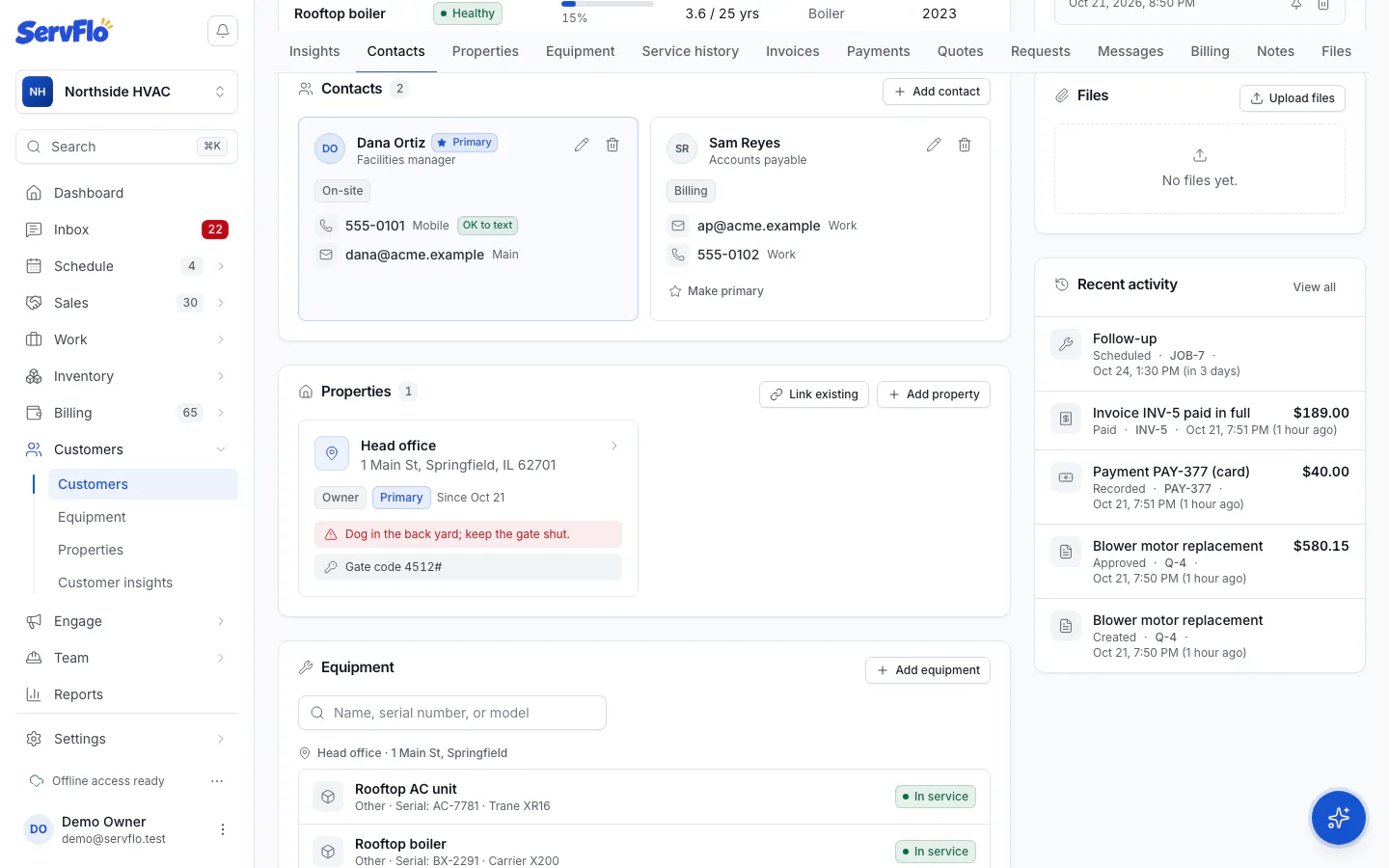Click the Gate code 4512# note
This screenshot has width=1389, height=868.
(x=468, y=567)
